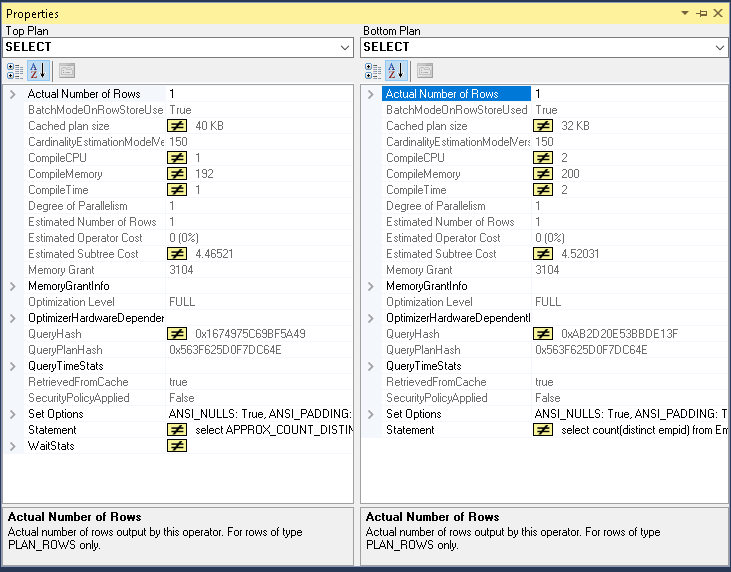Click not-equal icon beside Bottom Plan Cached plan size
Screen dimensions: 731x572
pyautogui.click(x=543, y=126)
